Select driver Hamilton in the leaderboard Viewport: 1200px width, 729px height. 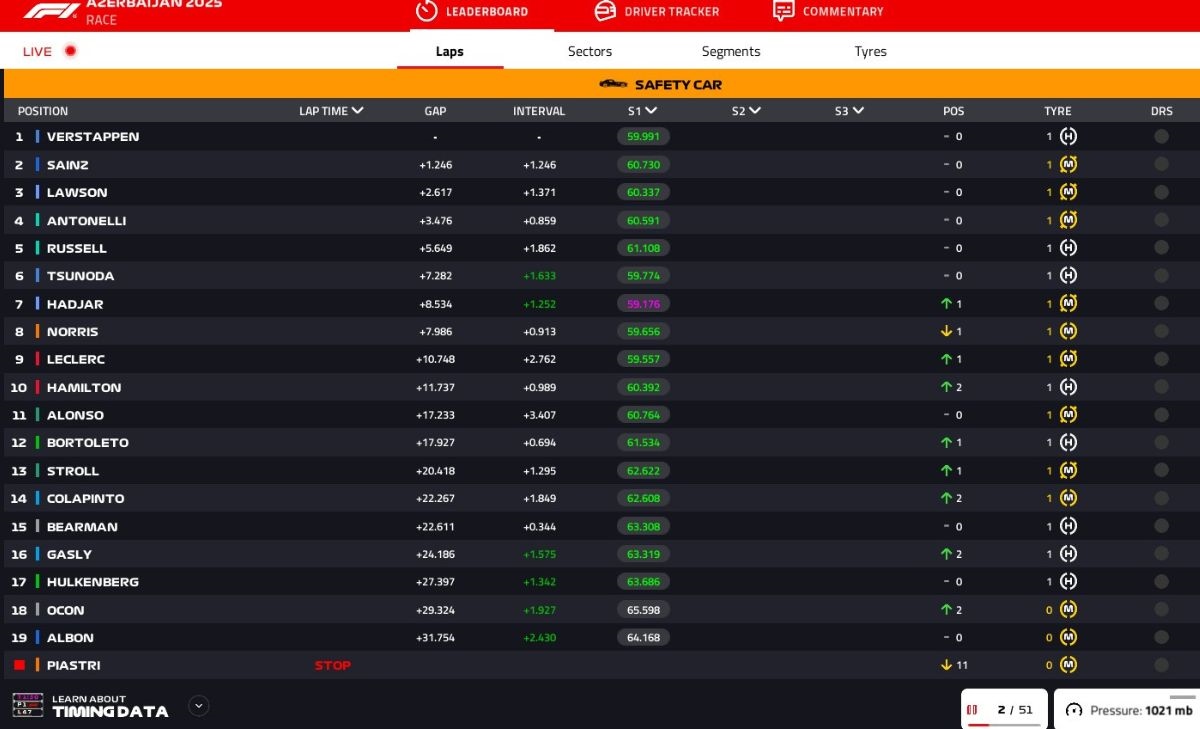84,387
